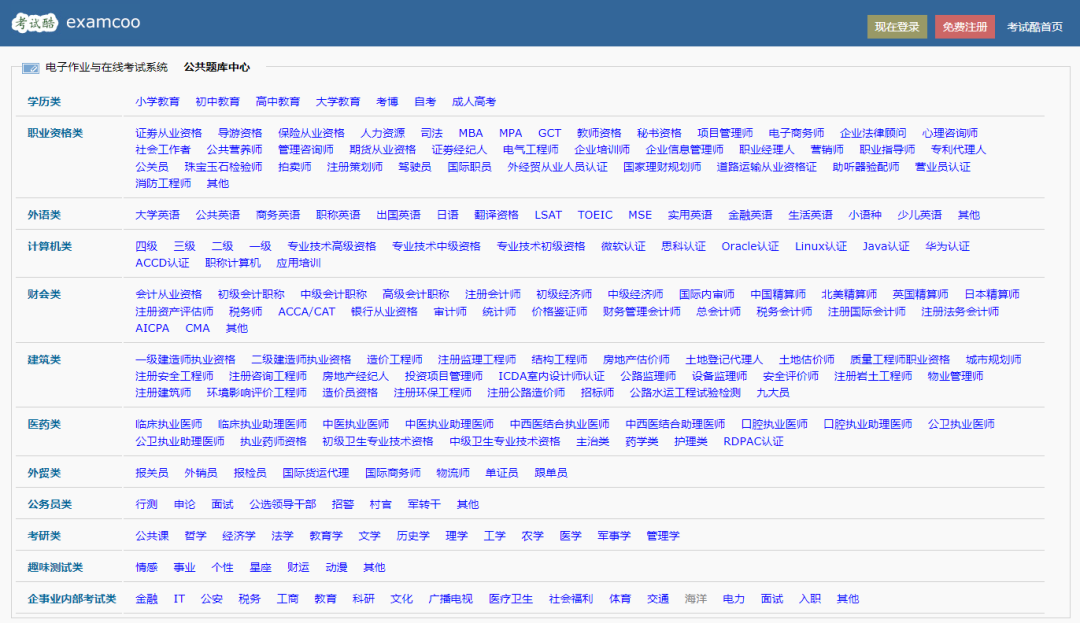Select 二级建造师执业资格 link

coord(301,359)
